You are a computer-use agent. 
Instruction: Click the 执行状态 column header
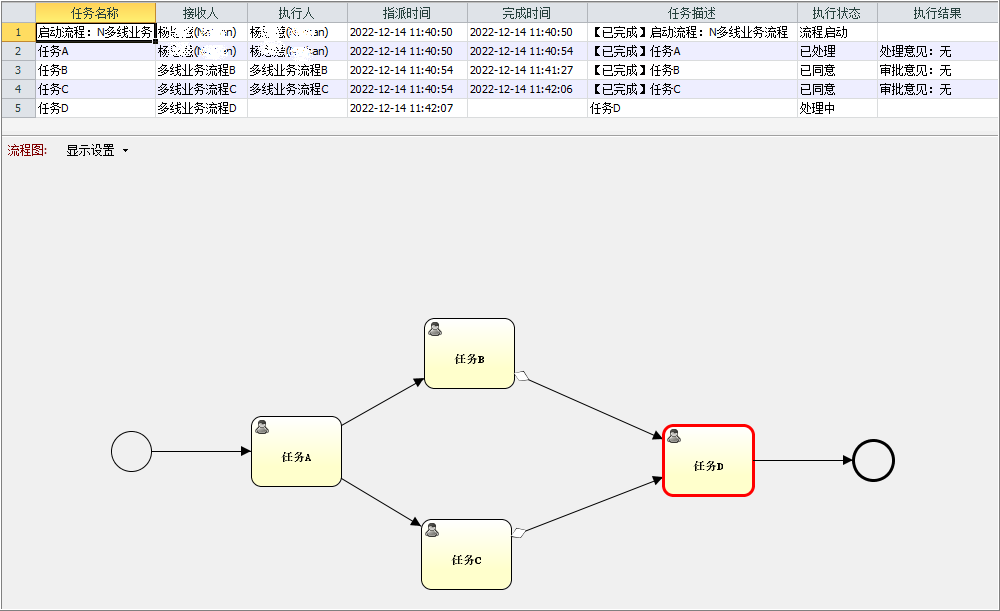click(x=837, y=13)
